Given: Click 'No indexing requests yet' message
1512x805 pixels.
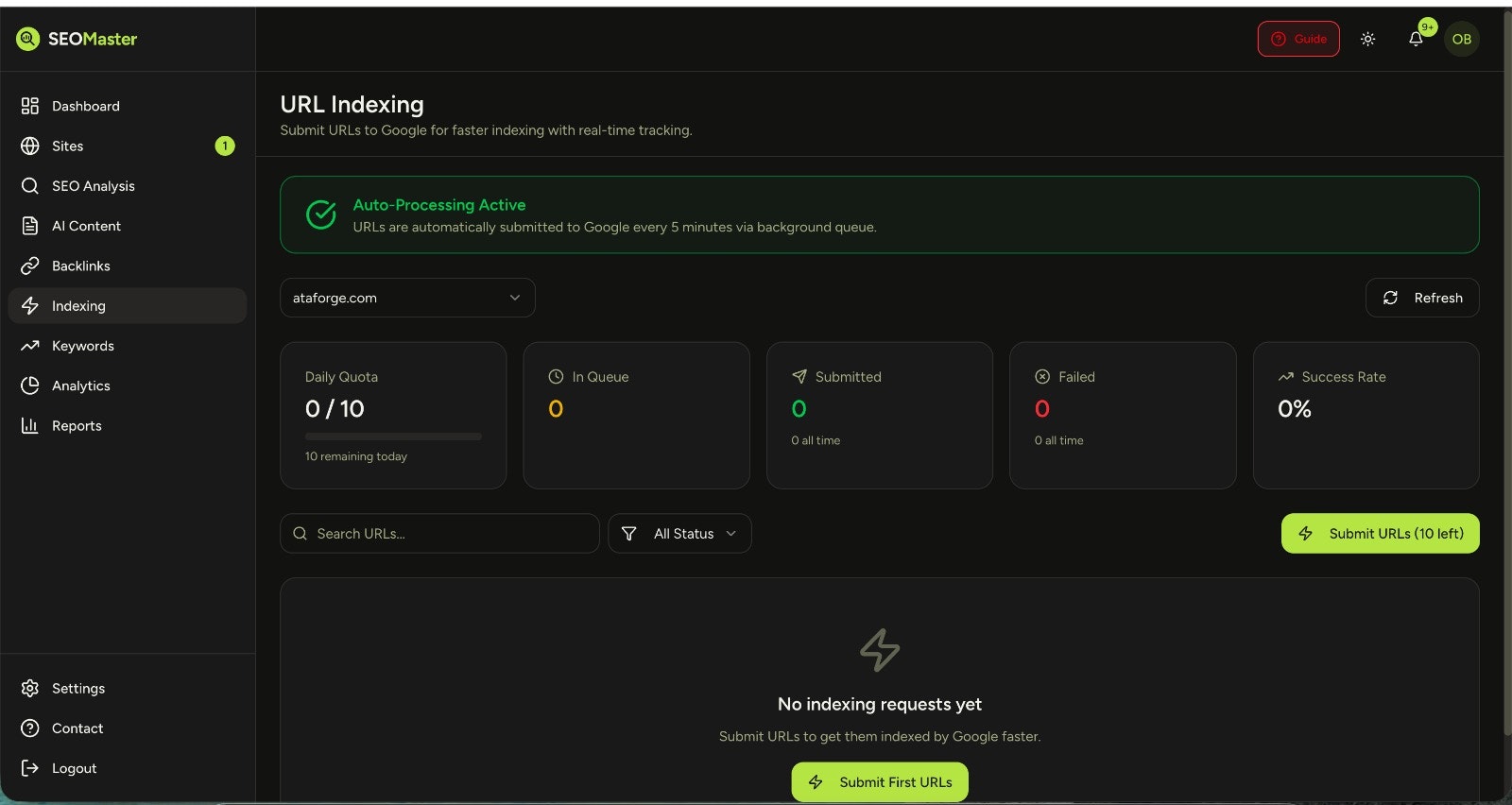Looking at the screenshot, I should 880,704.
